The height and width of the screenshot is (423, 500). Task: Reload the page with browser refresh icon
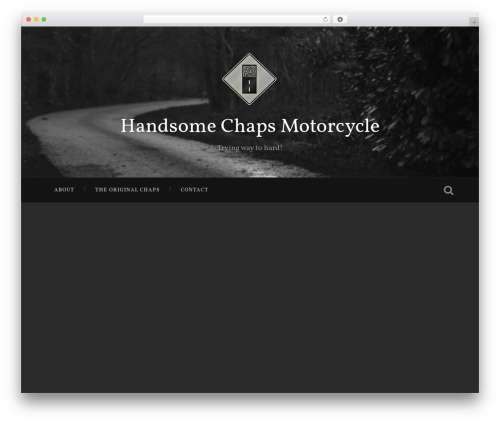[325, 19]
